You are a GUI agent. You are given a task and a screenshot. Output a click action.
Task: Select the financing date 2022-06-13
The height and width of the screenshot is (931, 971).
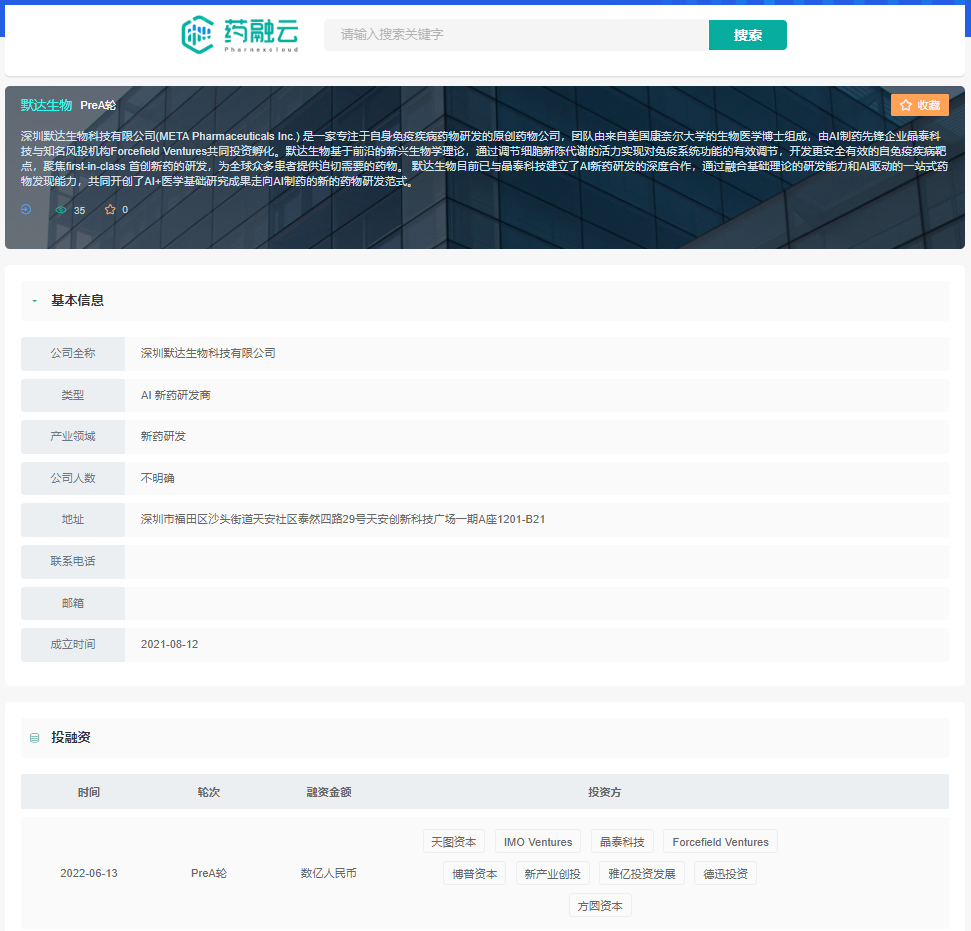(89, 873)
